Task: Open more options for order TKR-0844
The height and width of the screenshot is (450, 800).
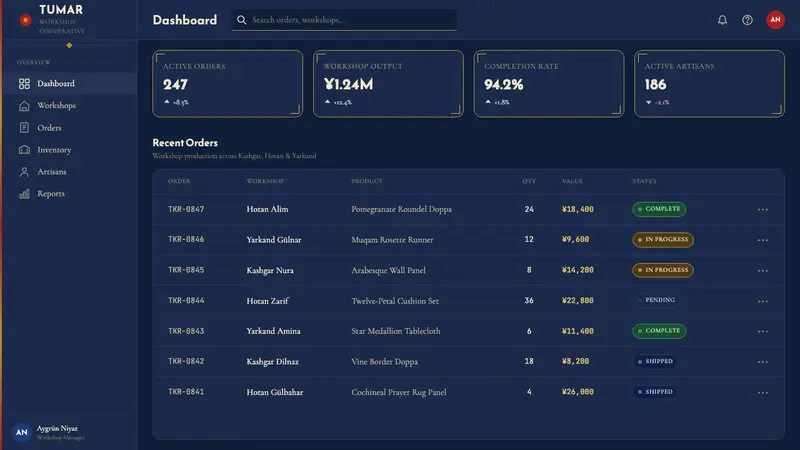Action: [762, 301]
